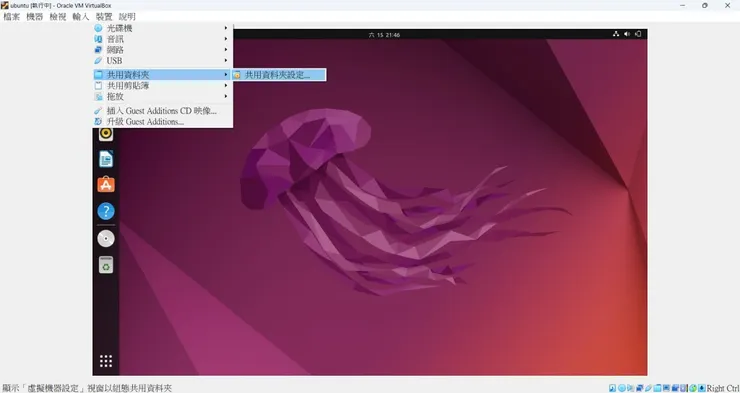The image size is (740, 393).
Task: Click the shared folders status bar icon
Action: point(657,388)
